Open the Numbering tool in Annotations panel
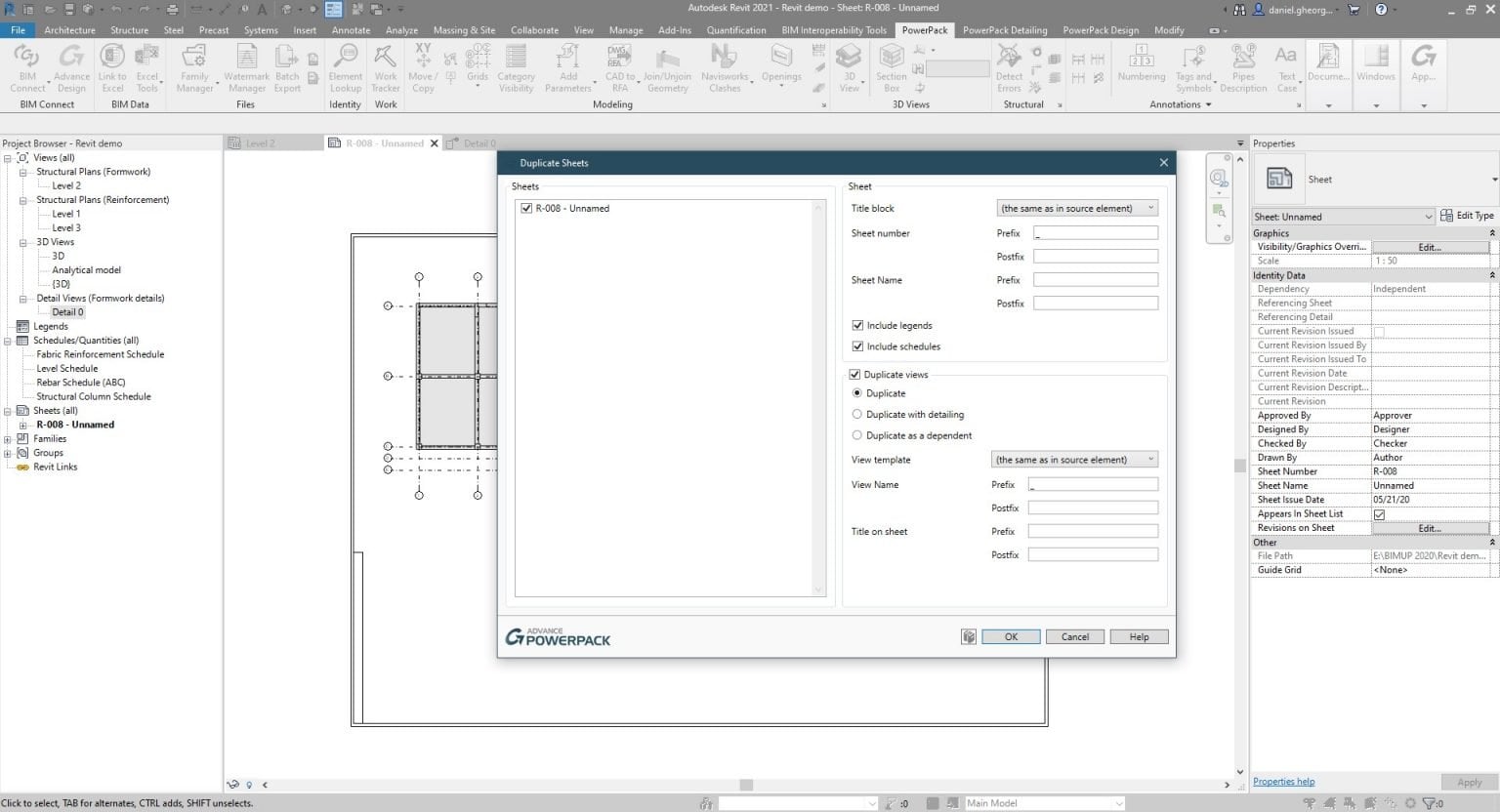 tap(1141, 65)
